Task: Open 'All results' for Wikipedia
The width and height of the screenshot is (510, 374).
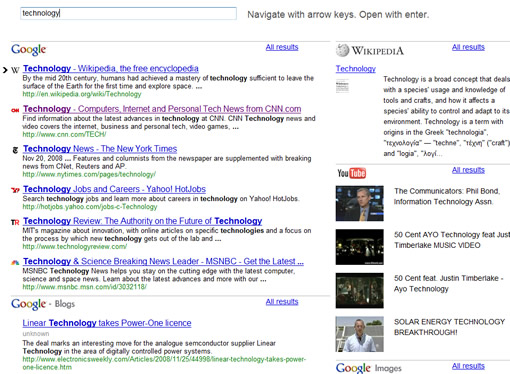Action: (x=468, y=47)
